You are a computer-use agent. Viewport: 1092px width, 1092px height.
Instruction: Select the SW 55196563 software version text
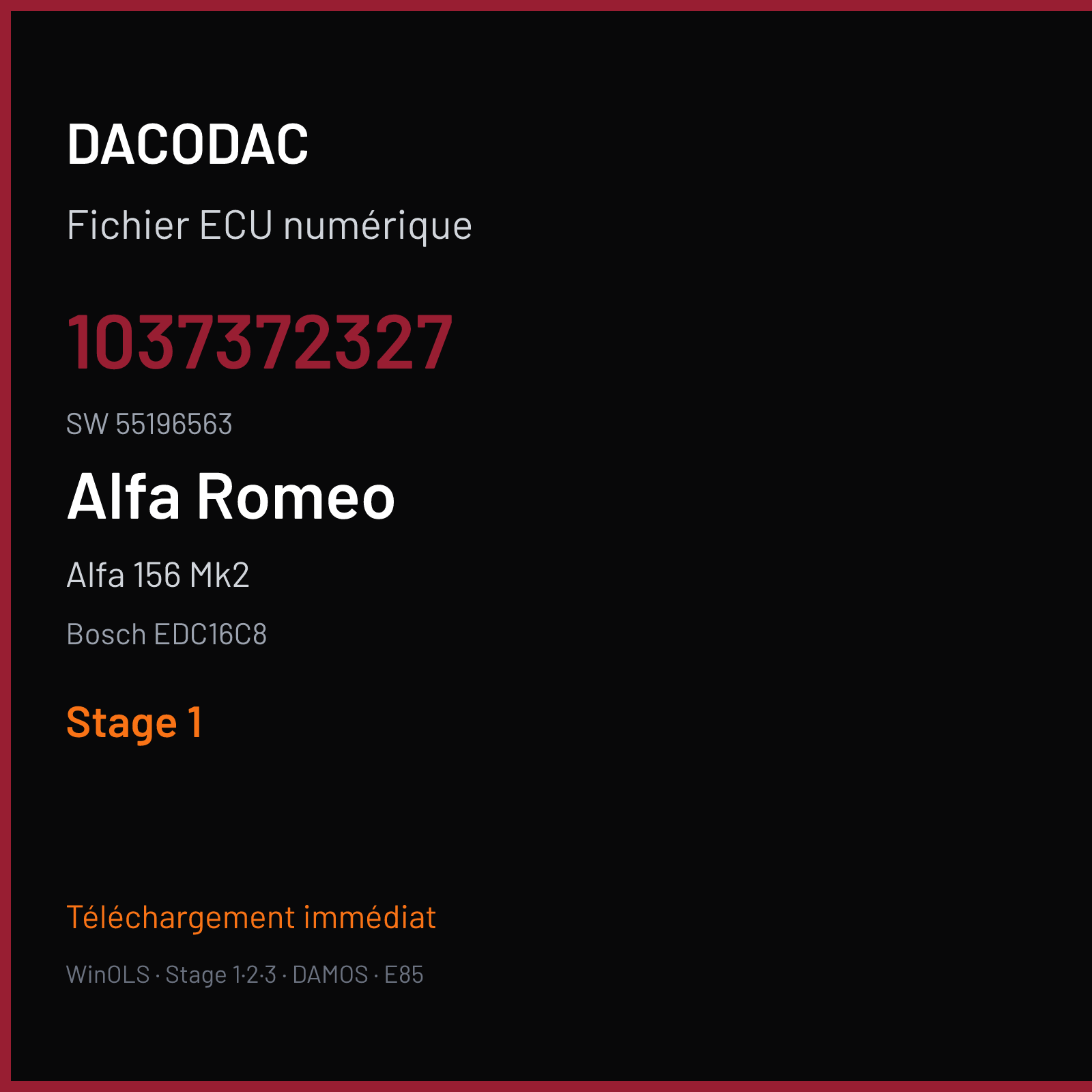pos(149,424)
